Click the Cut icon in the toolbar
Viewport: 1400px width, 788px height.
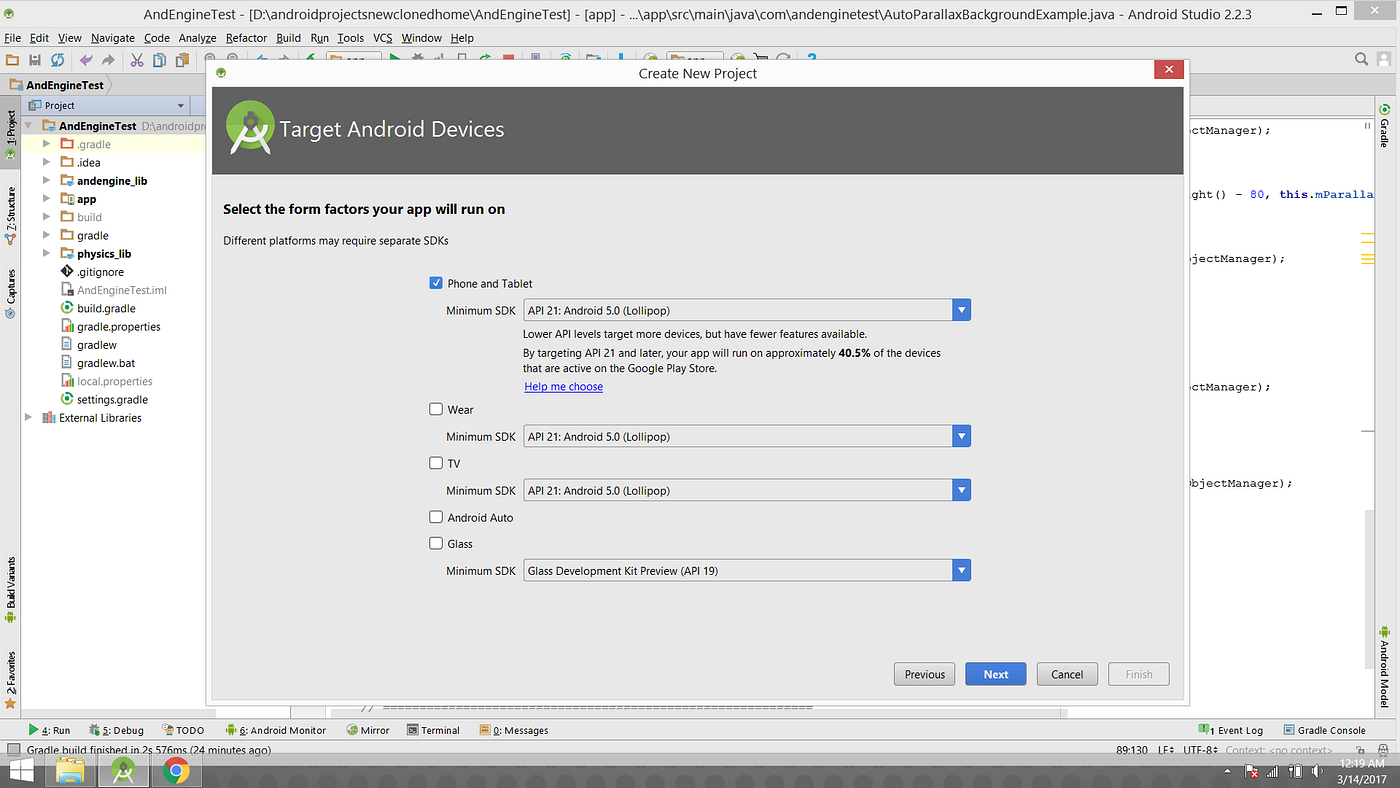coord(136,60)
